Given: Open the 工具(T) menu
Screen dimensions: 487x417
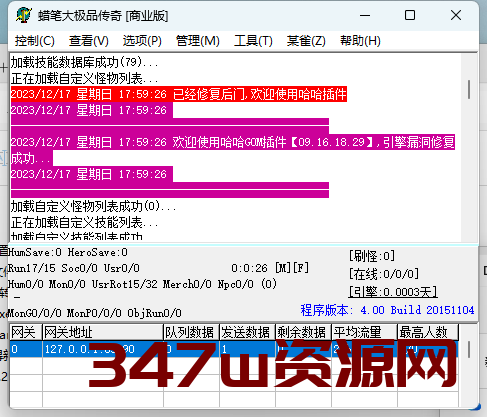Looking at the screenshot, I should click(253, 41).
